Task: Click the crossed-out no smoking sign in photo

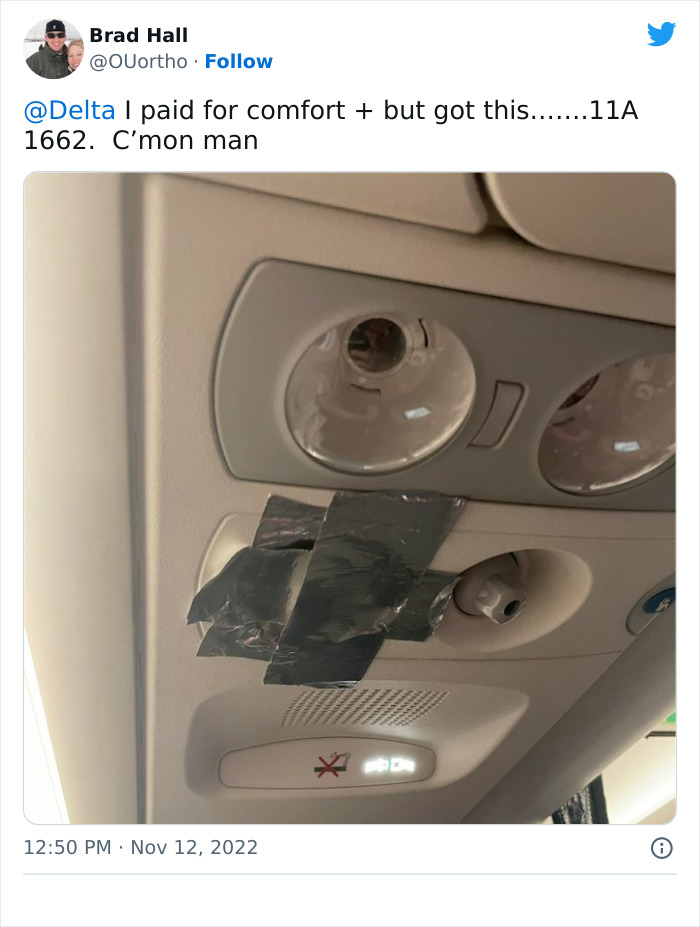Action: (x=329, y=764)
